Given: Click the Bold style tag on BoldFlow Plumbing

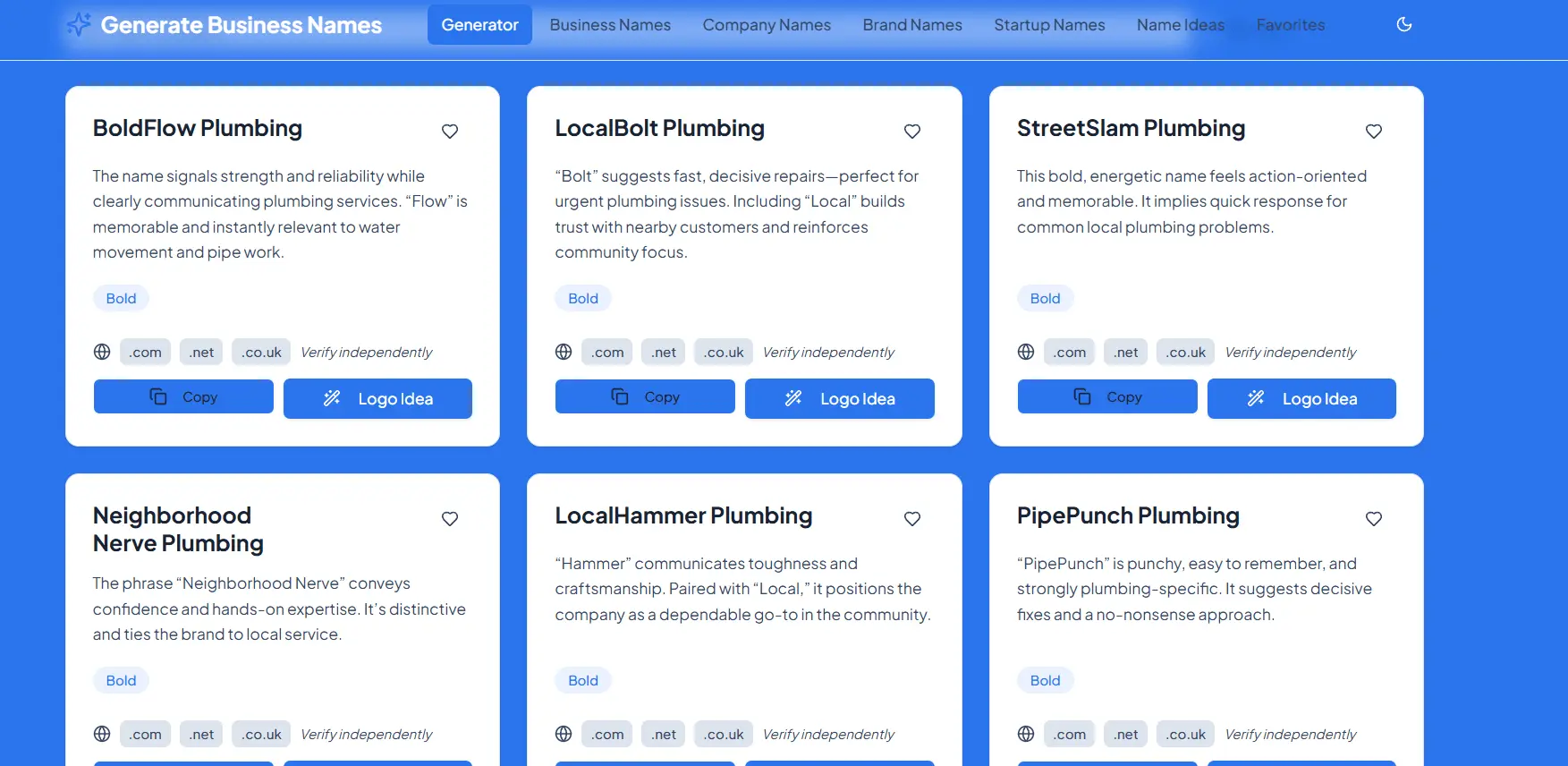Looking at the screenshot, I should [x=121, y=298].
